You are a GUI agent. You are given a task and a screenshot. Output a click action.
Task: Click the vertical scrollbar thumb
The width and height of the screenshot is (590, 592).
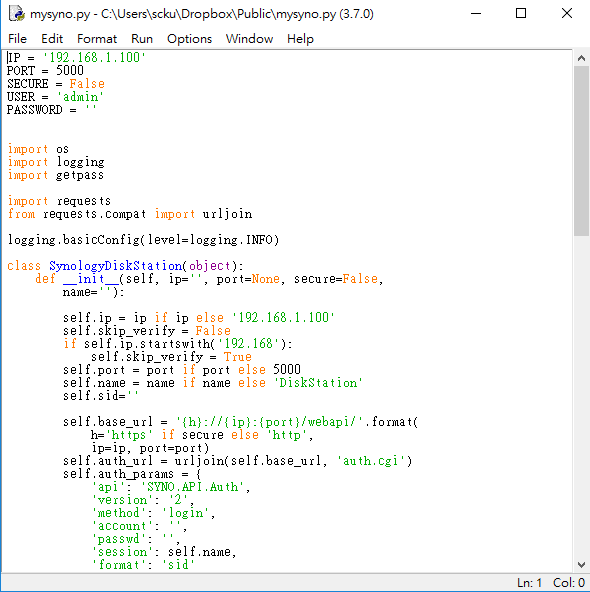pyautogui.click(x=581, y=151)
